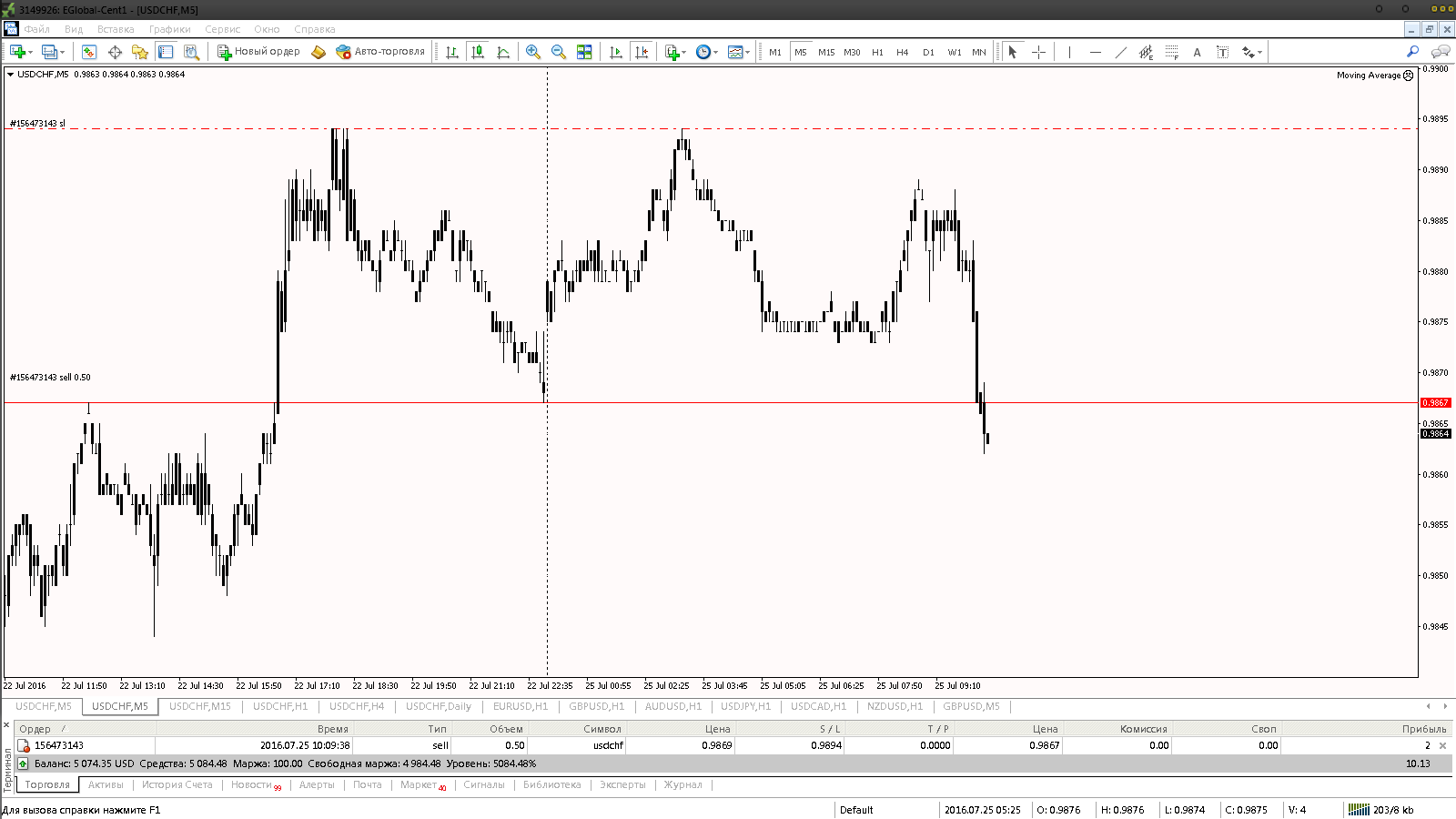
Task: Select the horizontal line tool
Action: 1095,52
